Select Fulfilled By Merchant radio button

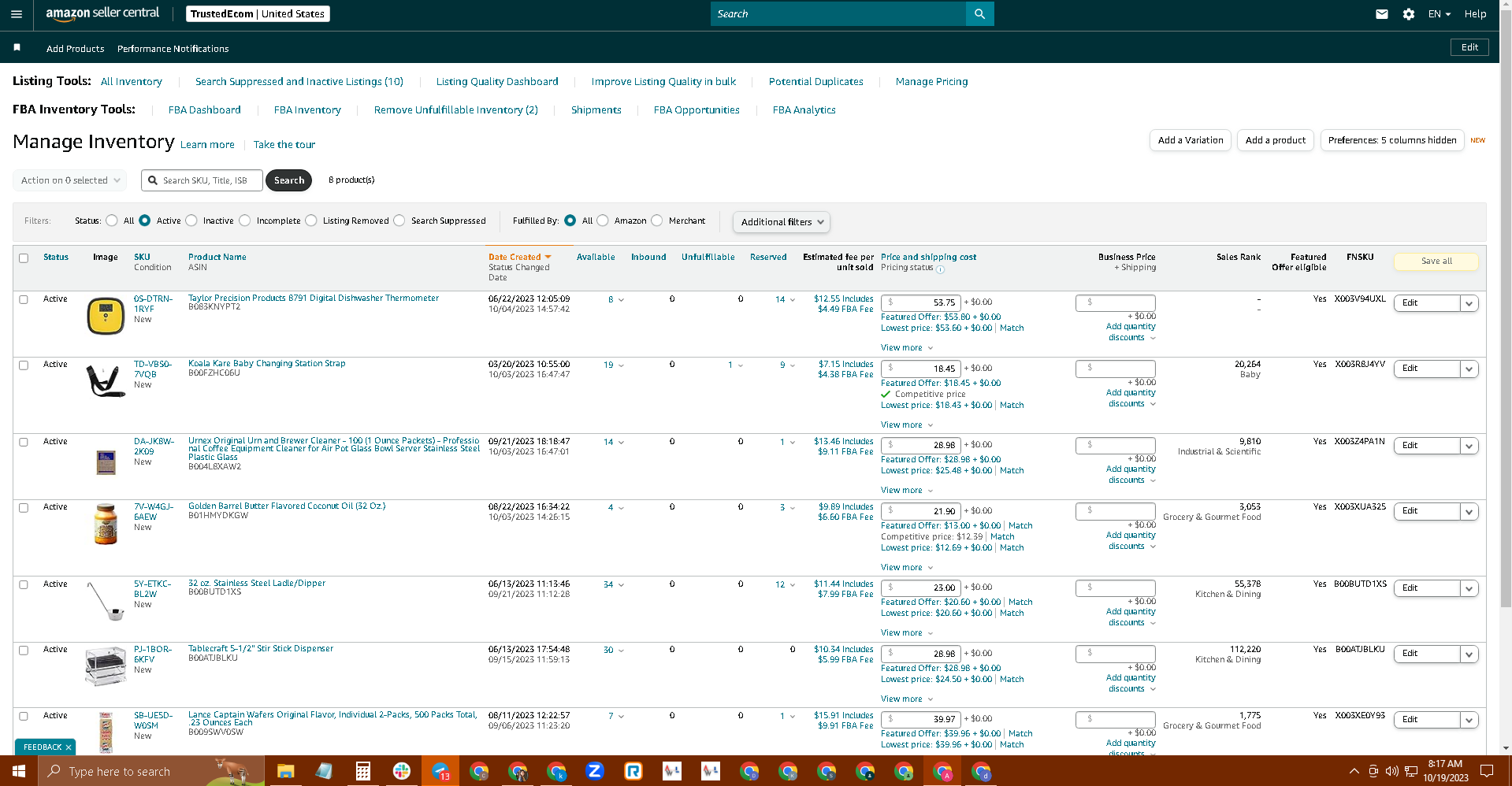[x=657, y=221]
